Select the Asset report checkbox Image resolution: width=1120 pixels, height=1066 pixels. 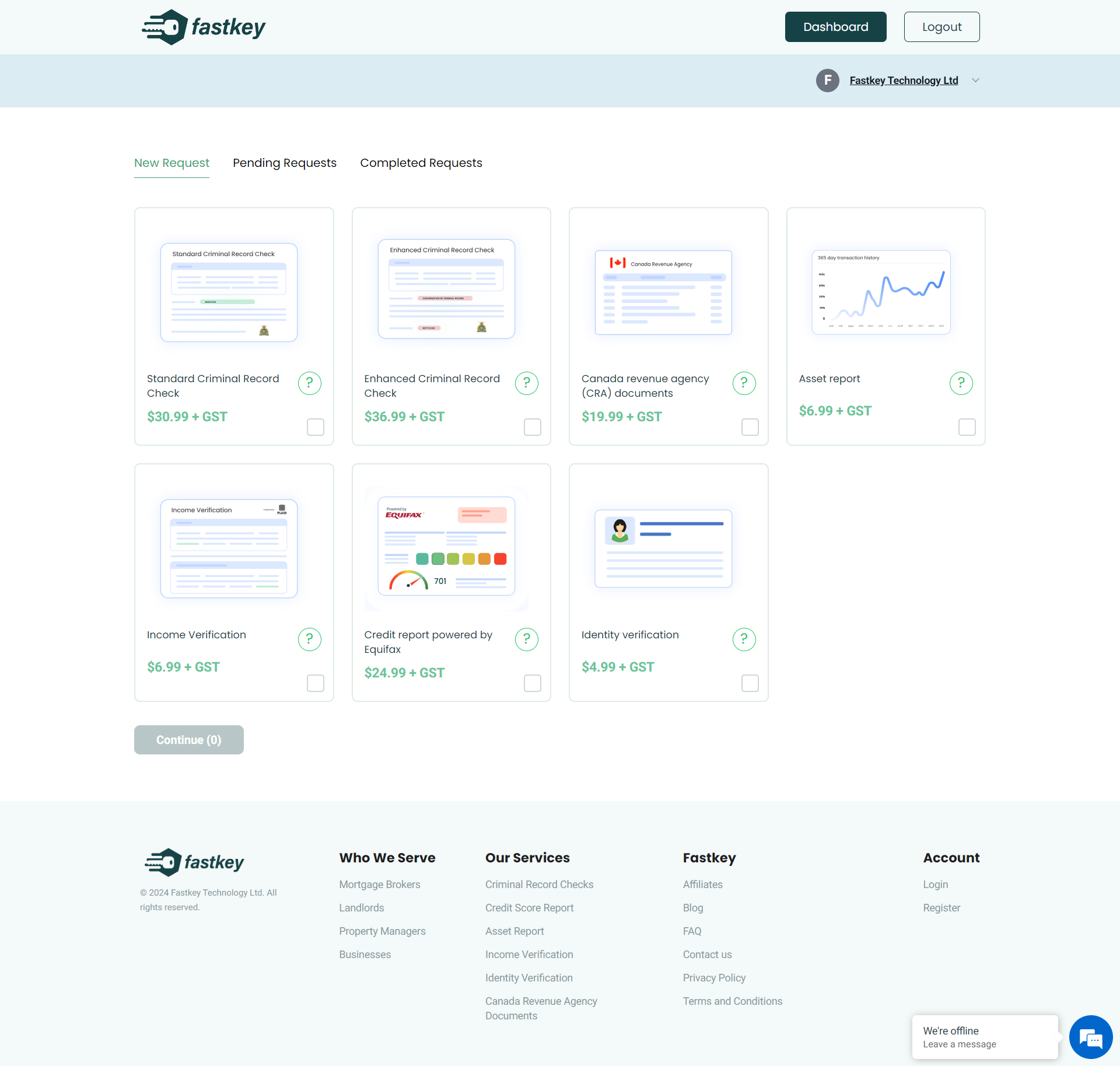(x=967, y=427)
